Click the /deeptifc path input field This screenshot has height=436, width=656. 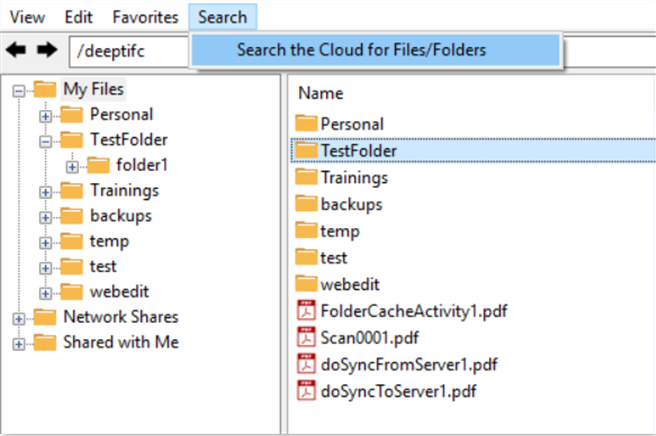coord(129,51)
